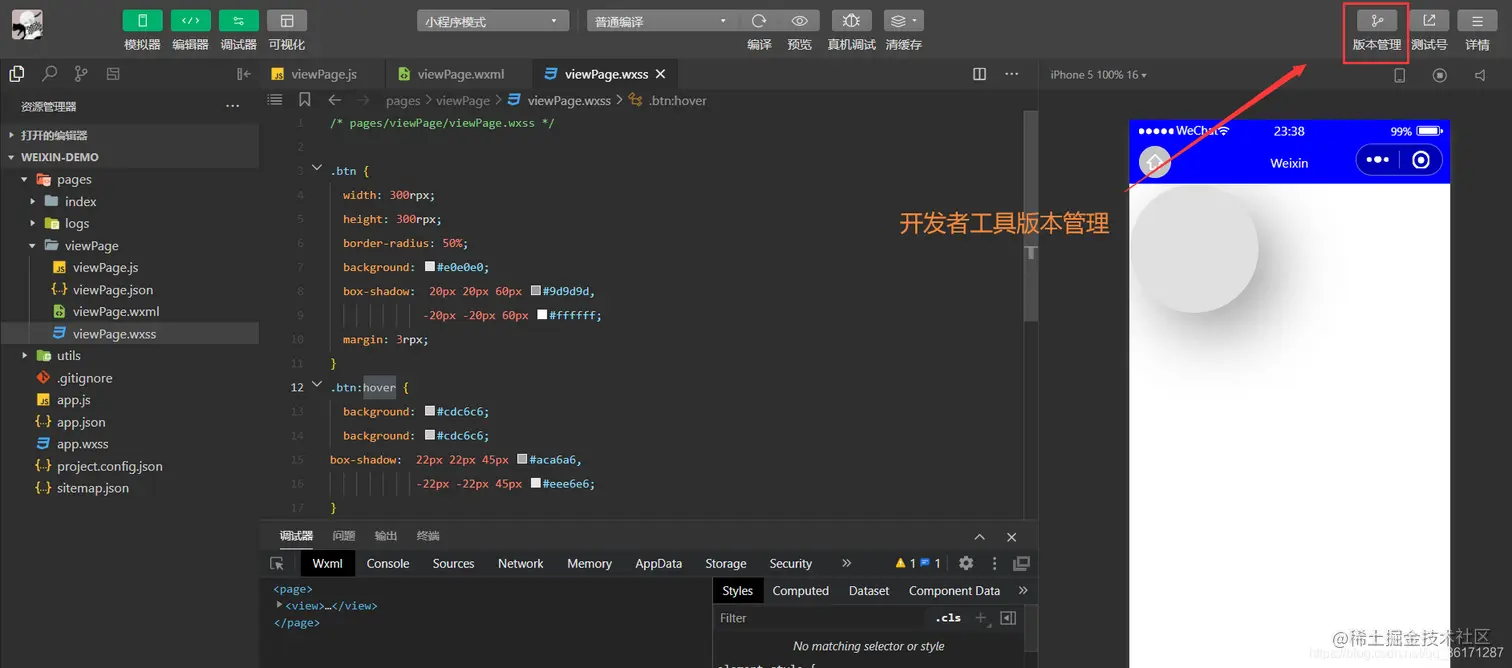Click the 清缓存 clear cache icon
This screenshot has width=1512, height=668.
click(903, 21)
